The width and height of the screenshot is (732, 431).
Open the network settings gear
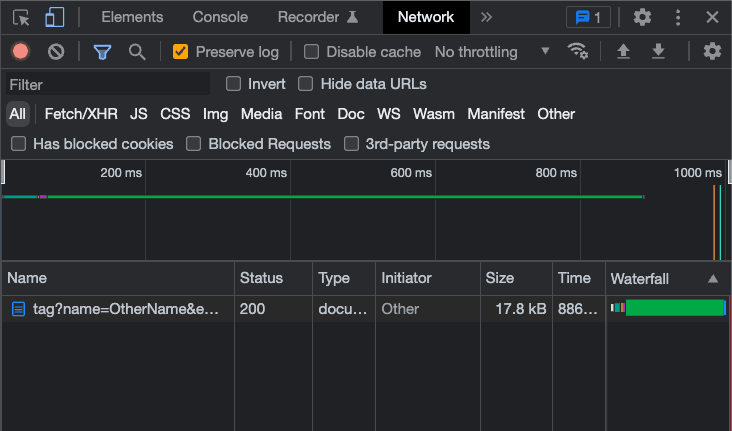712,52
